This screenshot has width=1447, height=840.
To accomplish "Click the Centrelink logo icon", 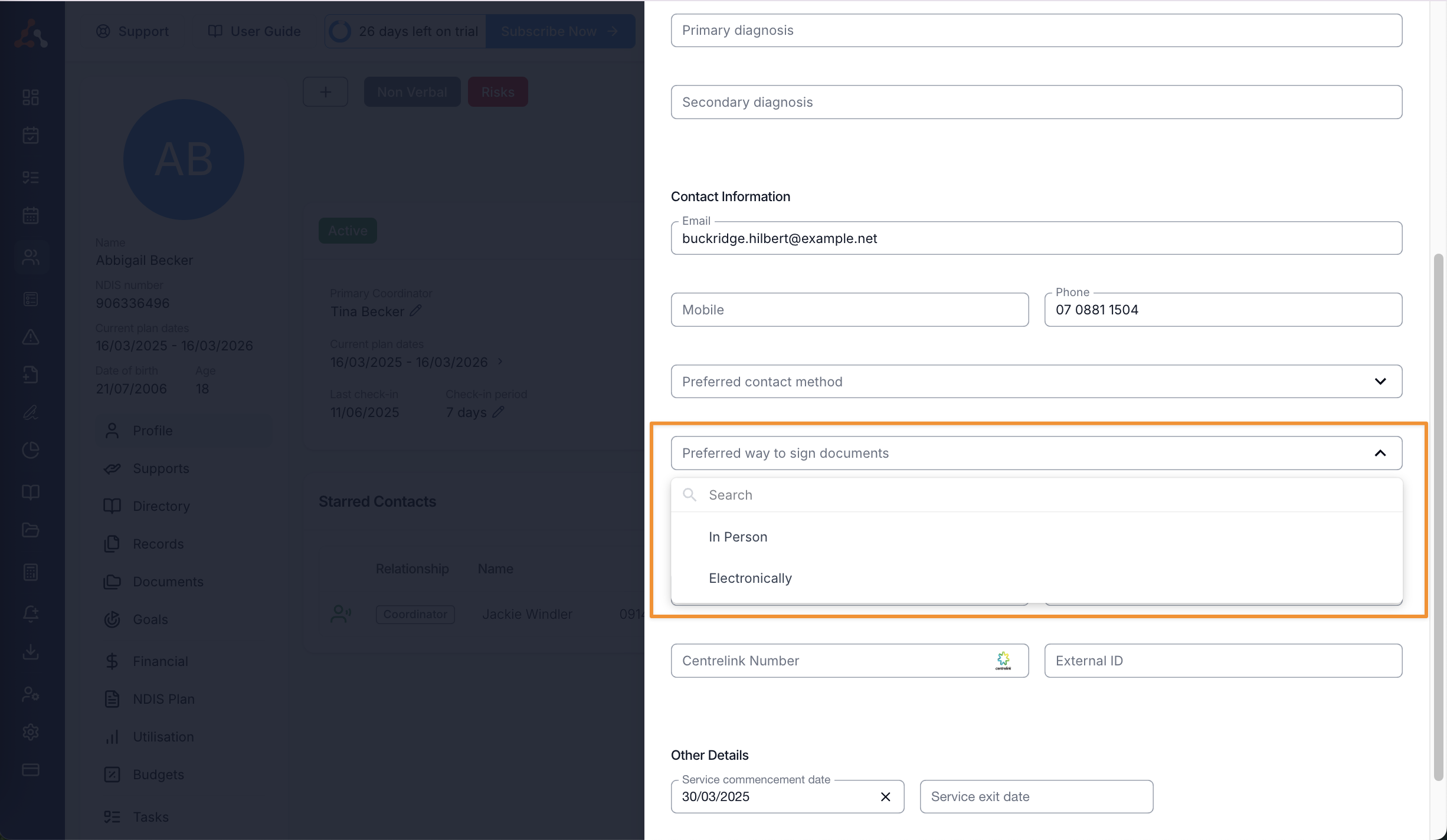I will point(1003,660).
